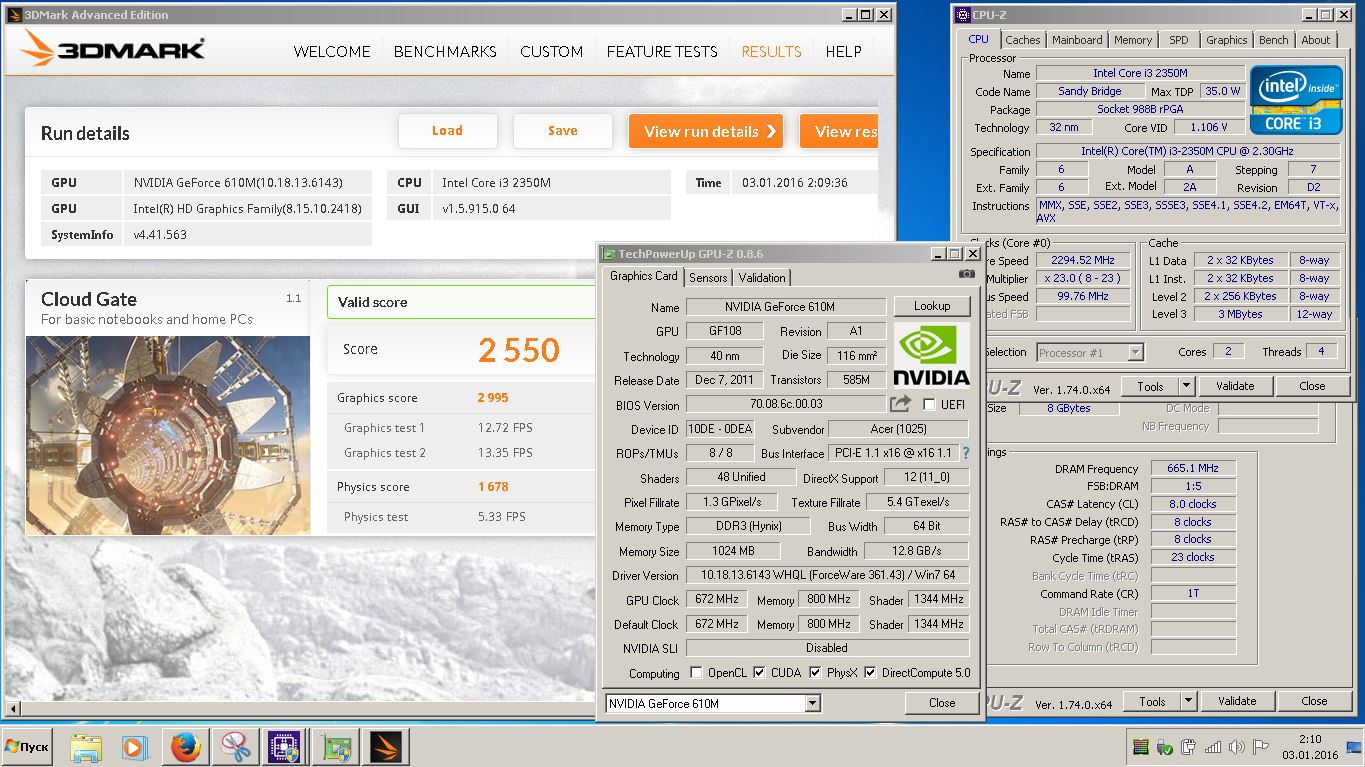This screenshot has width=1365, height=767.
Task: Click the Load button in Run details
Action: tap(447, 131)
